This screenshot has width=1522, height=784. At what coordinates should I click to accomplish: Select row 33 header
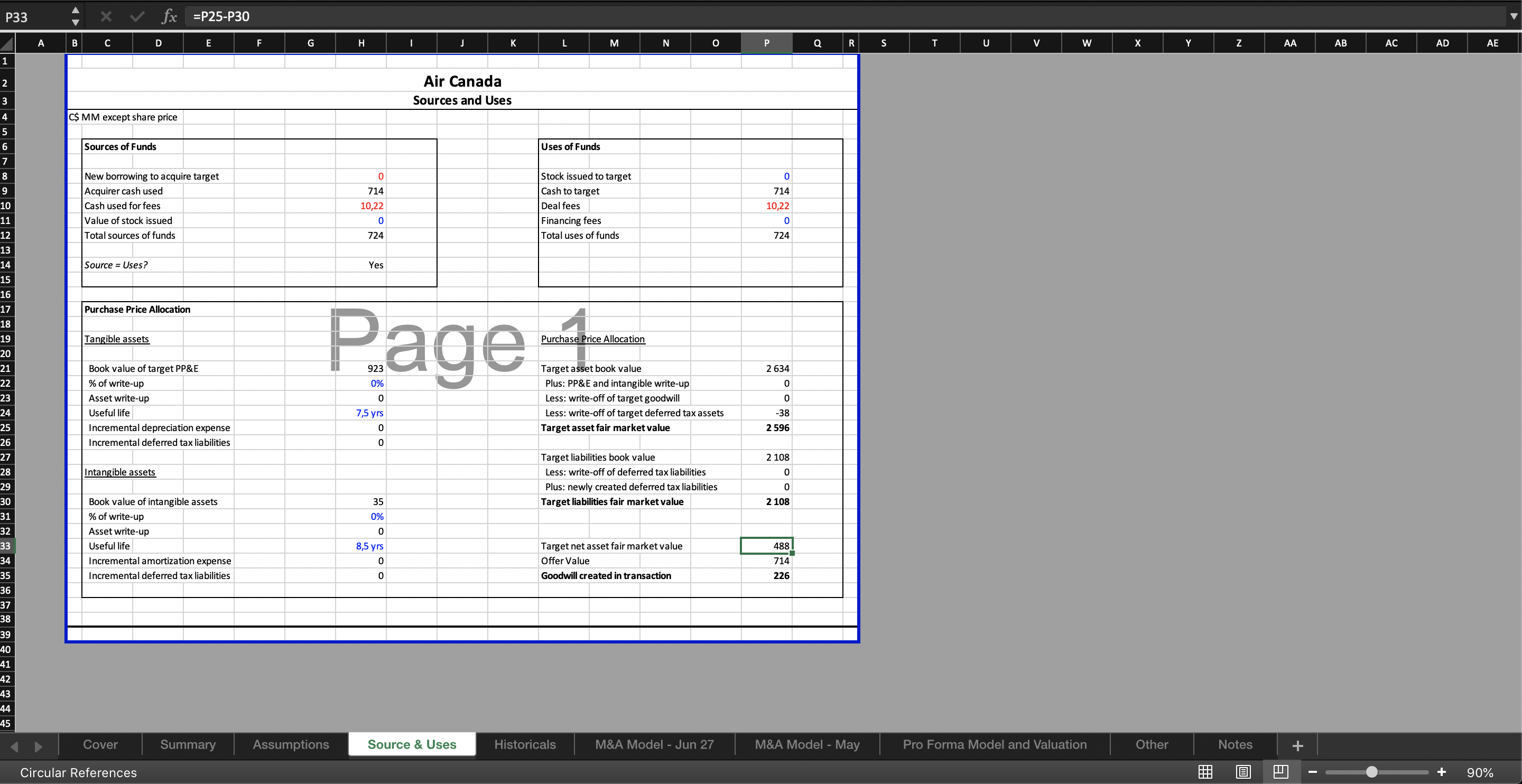[x=7, y=546]
